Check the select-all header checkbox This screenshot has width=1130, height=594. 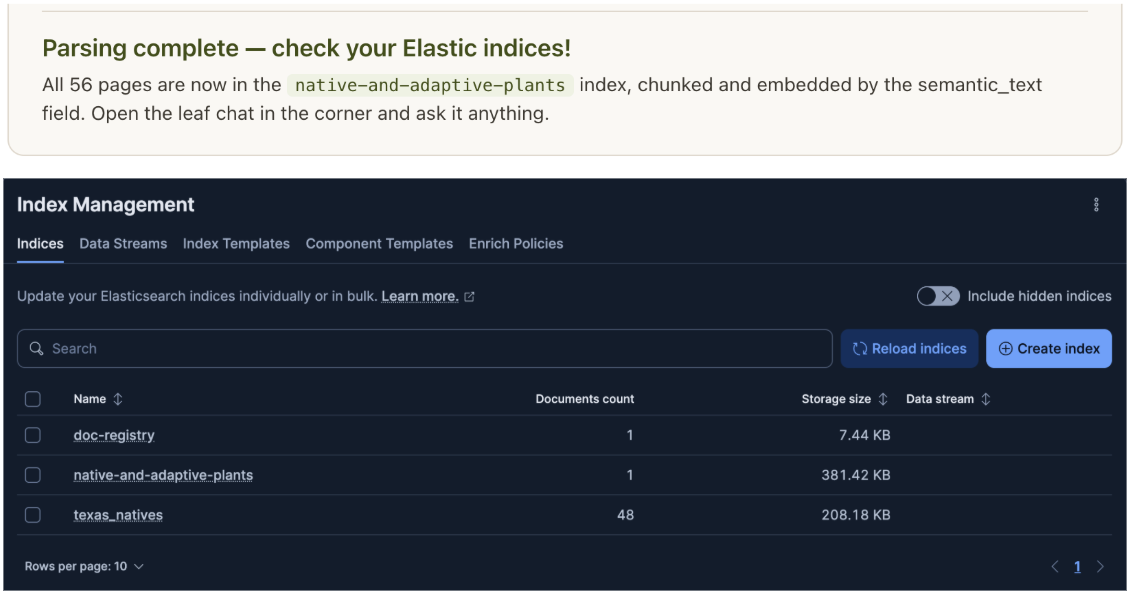[32, 399]
